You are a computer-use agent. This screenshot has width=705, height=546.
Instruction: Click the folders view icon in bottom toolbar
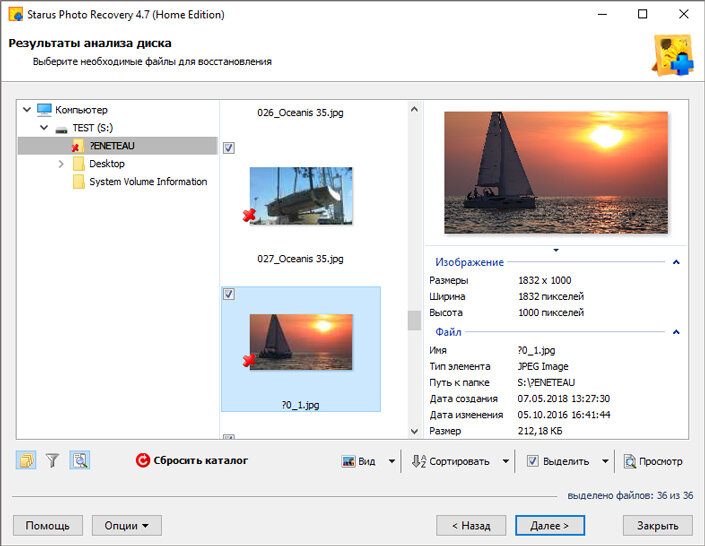[x=26, y=460]
